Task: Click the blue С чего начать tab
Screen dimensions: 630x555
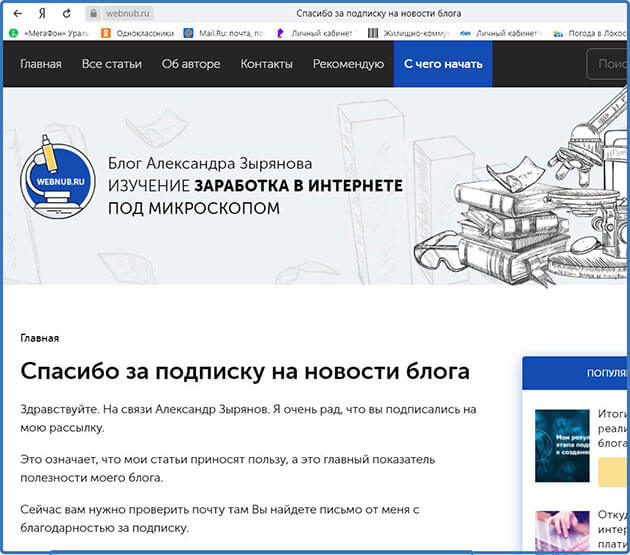Action: (x=442, y=64)
